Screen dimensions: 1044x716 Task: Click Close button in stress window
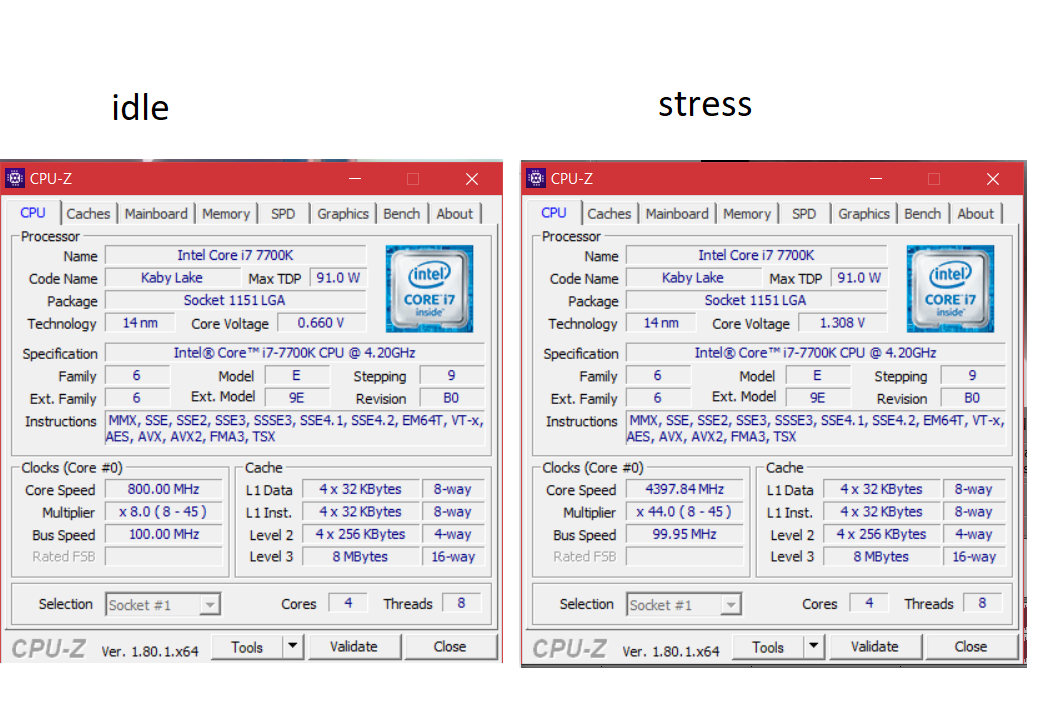971,647
